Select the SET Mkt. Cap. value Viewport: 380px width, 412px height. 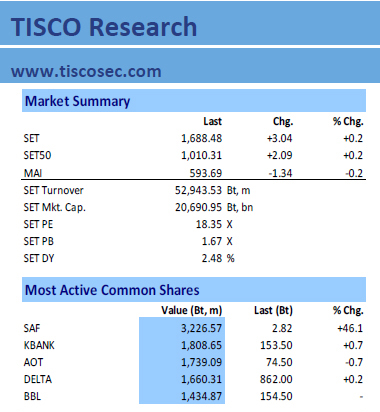[198, 207]
